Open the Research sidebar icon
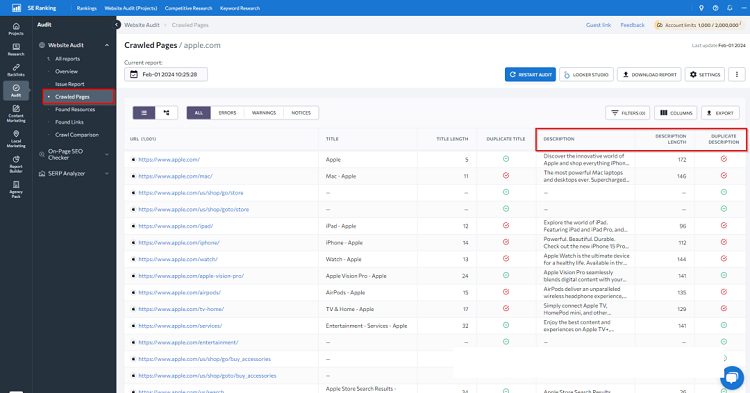750x393 pixels. tap(16, 49)
